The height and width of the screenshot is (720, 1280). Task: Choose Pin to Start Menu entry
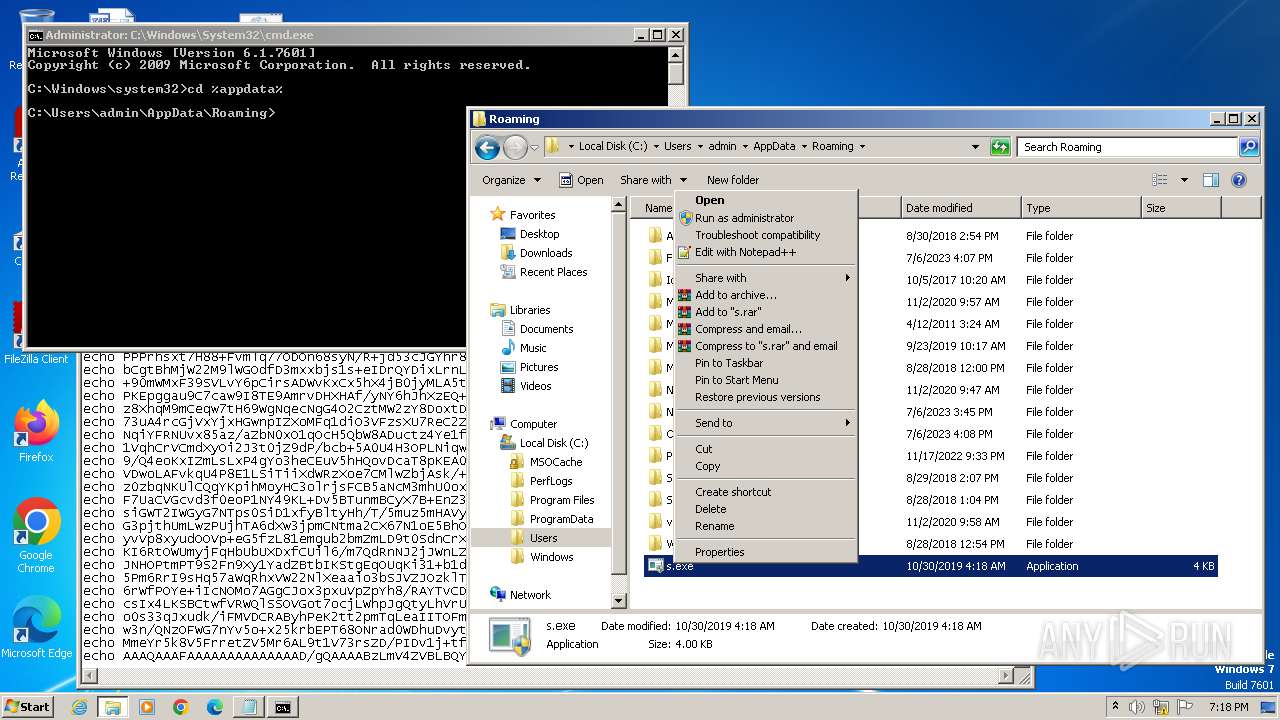pos(766,380)
